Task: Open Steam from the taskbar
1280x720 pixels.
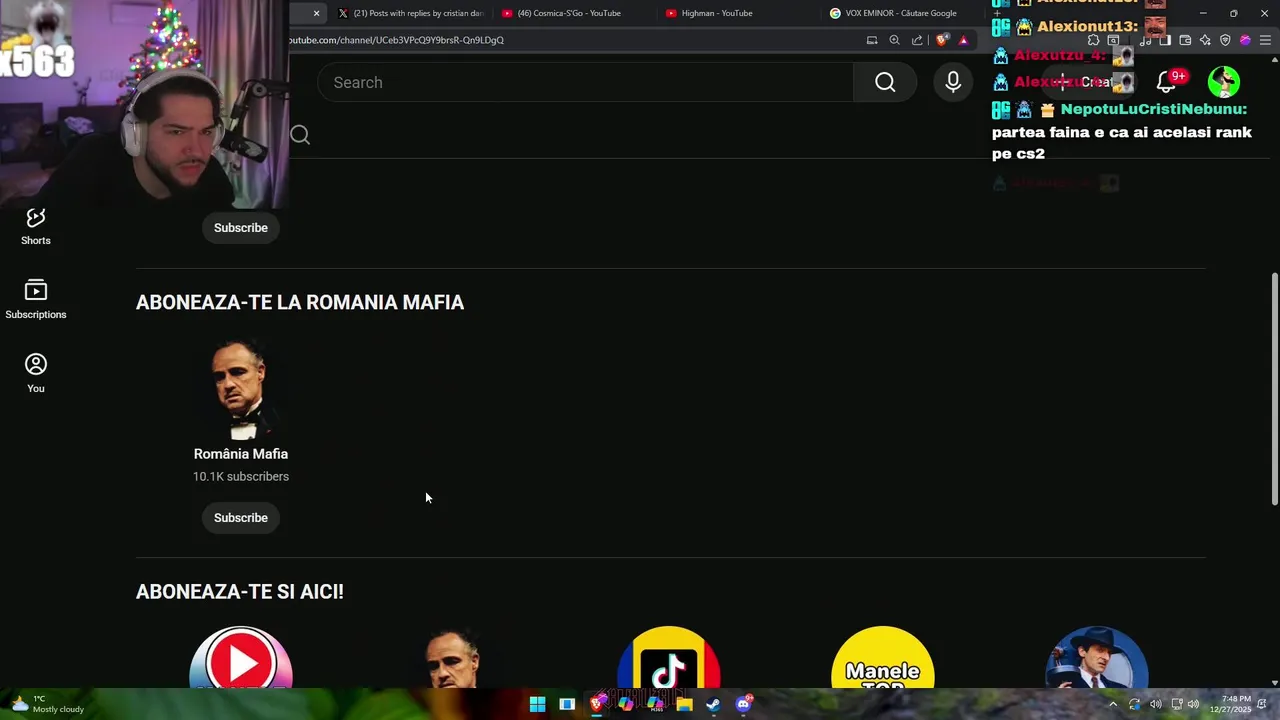Action: (x=713, y=704)
